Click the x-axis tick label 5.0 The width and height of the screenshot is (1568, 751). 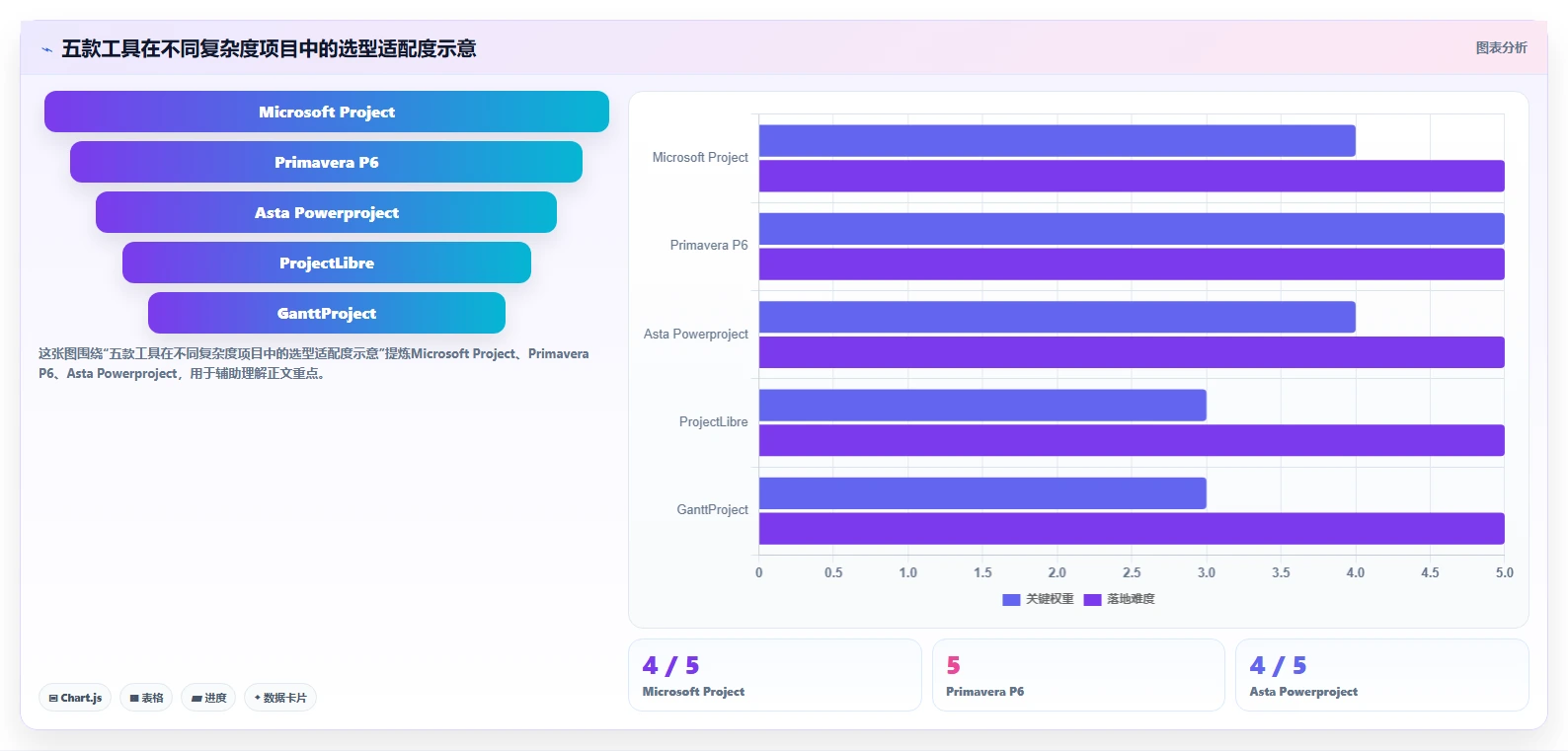[x=1504, y=572]
